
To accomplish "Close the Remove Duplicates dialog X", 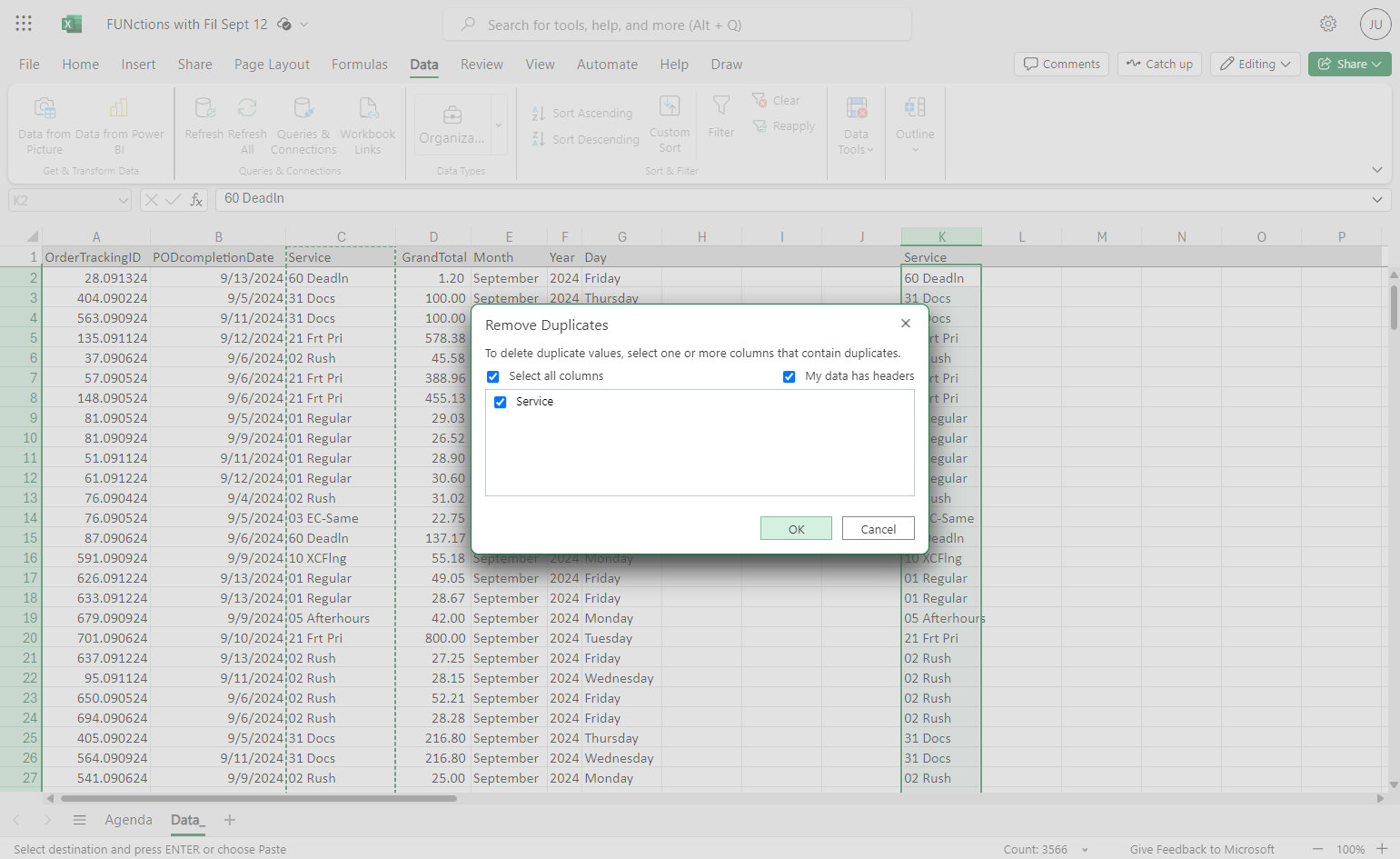I will tap(905, 324).
